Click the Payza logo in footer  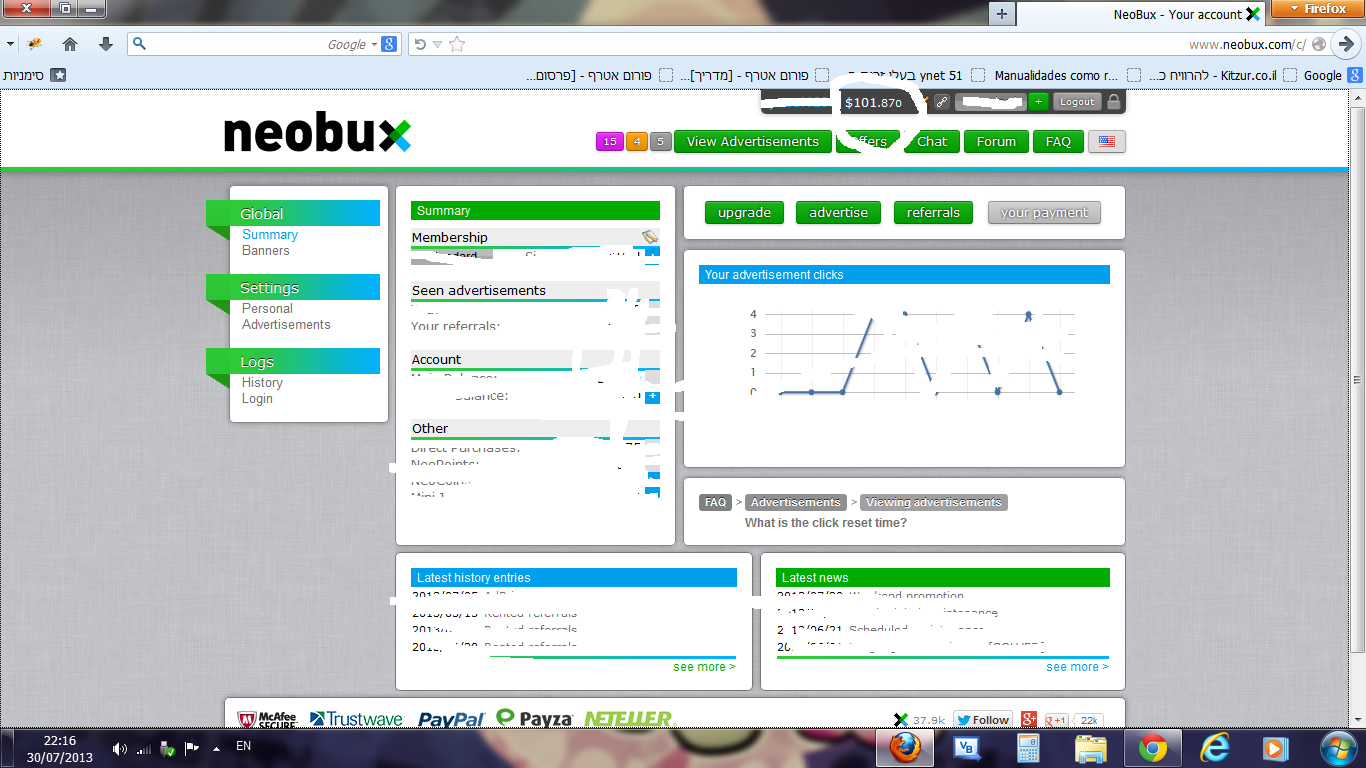click(x=534, y=719)
